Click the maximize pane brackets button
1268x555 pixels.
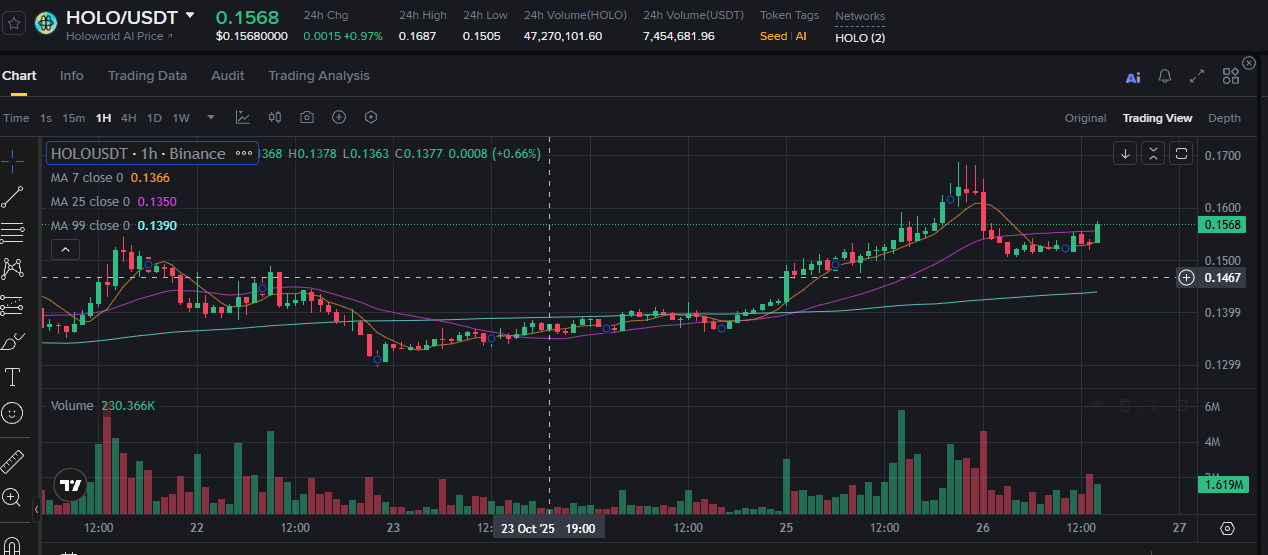click(x=1181, y=153)
